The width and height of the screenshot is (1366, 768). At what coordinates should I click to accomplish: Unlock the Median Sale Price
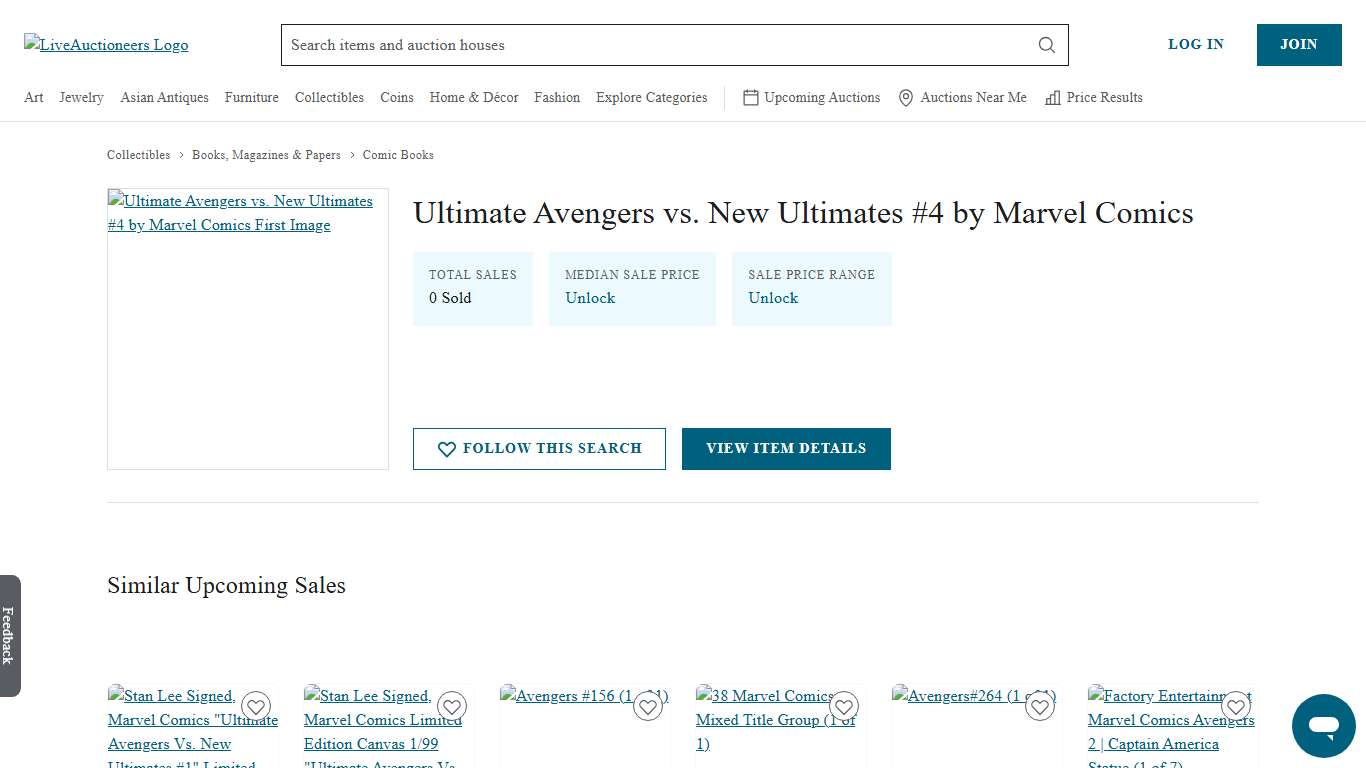[x=590, y=298]
